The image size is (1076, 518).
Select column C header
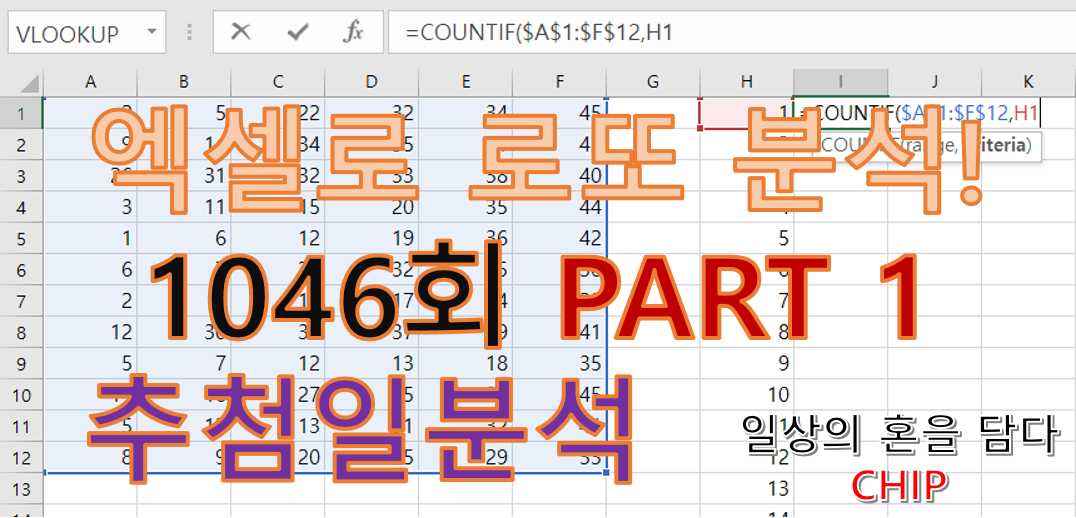coord(278,82)
